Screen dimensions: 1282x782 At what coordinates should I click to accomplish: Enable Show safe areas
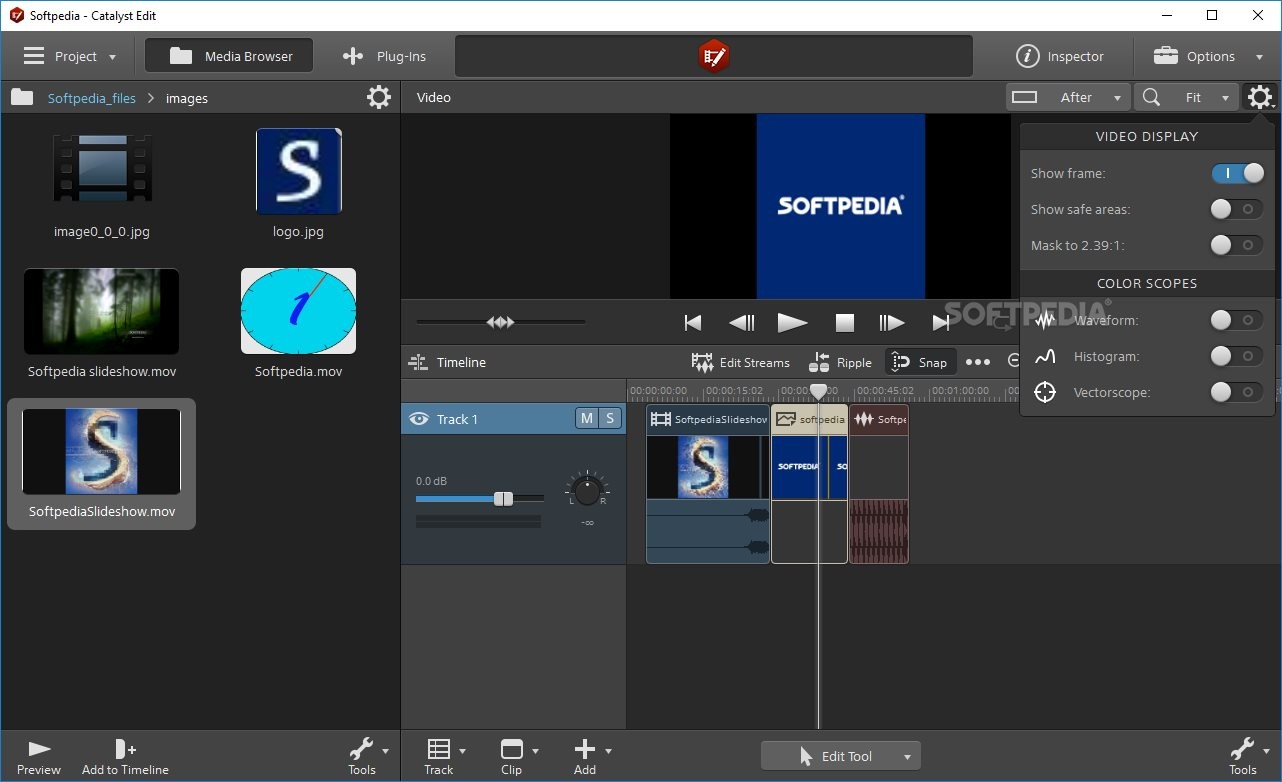pos(1236,209)
